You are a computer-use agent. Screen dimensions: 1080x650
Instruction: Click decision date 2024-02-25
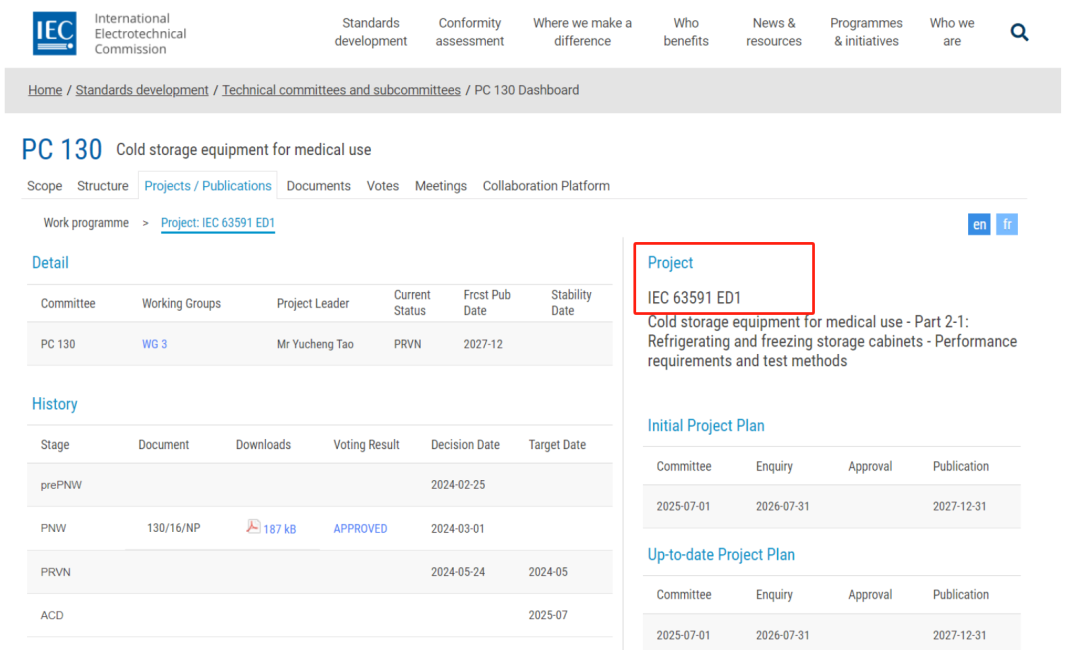[x=458, y=485]
